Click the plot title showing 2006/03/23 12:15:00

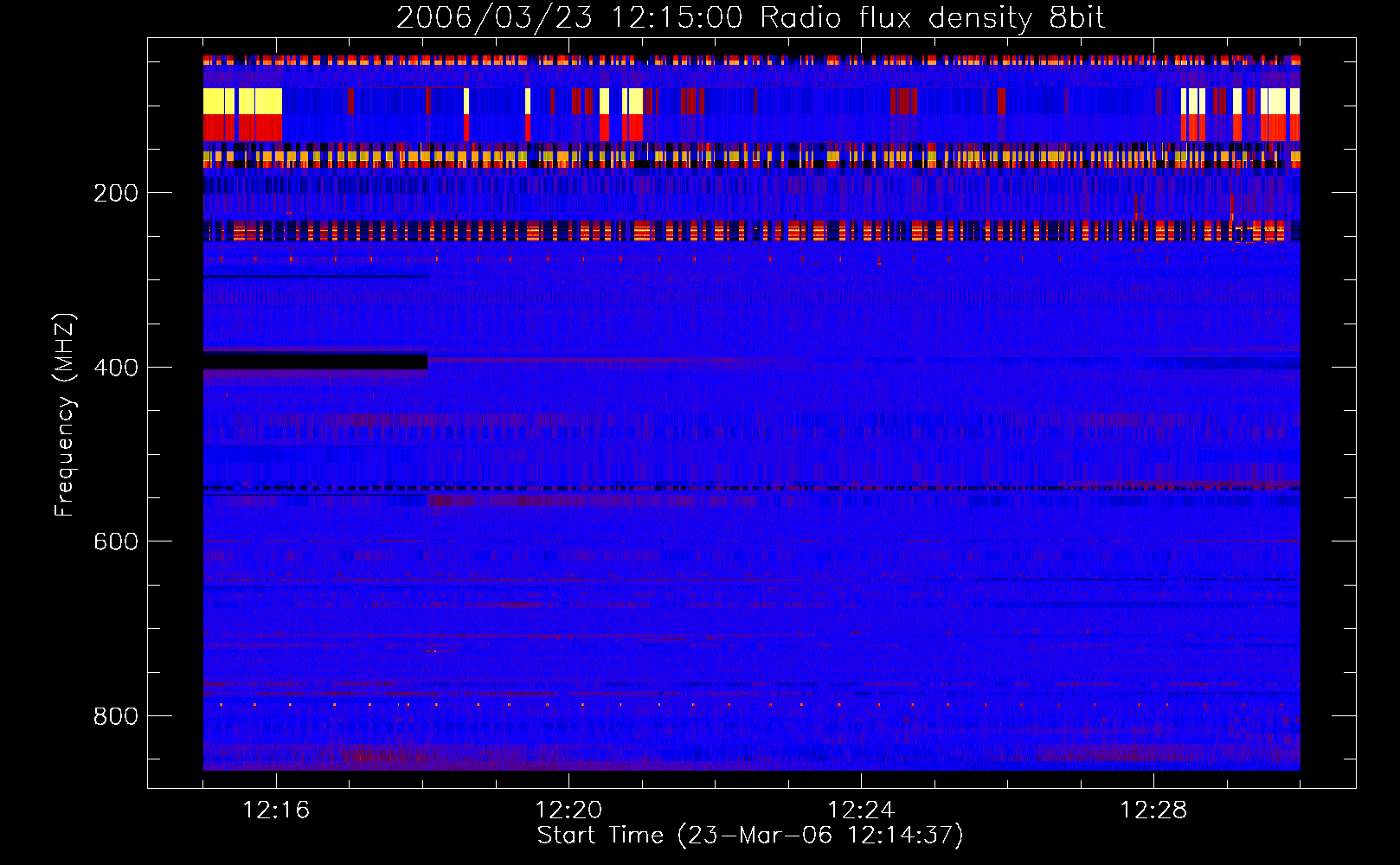[x=750, y=17]
